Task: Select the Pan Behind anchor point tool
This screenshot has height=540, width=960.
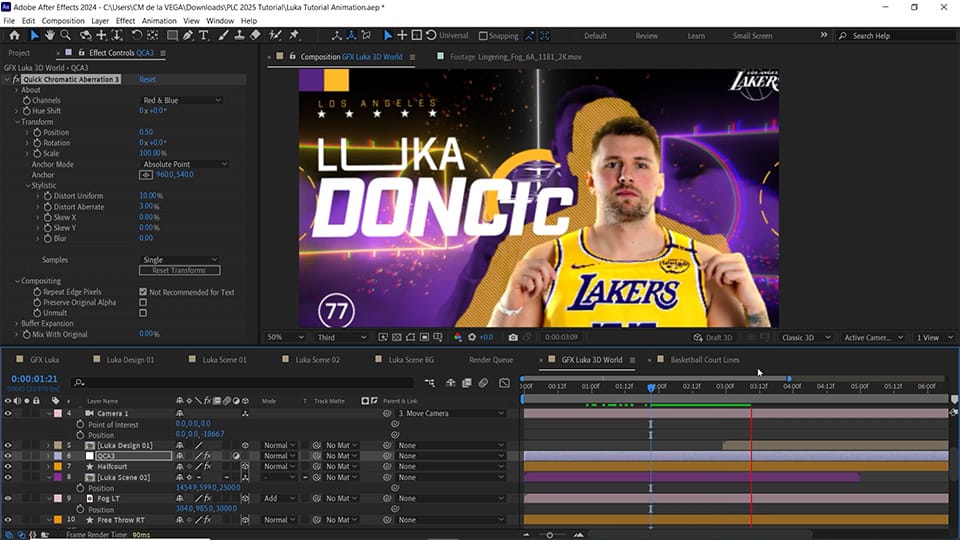Action: click(x=152, y=36)
